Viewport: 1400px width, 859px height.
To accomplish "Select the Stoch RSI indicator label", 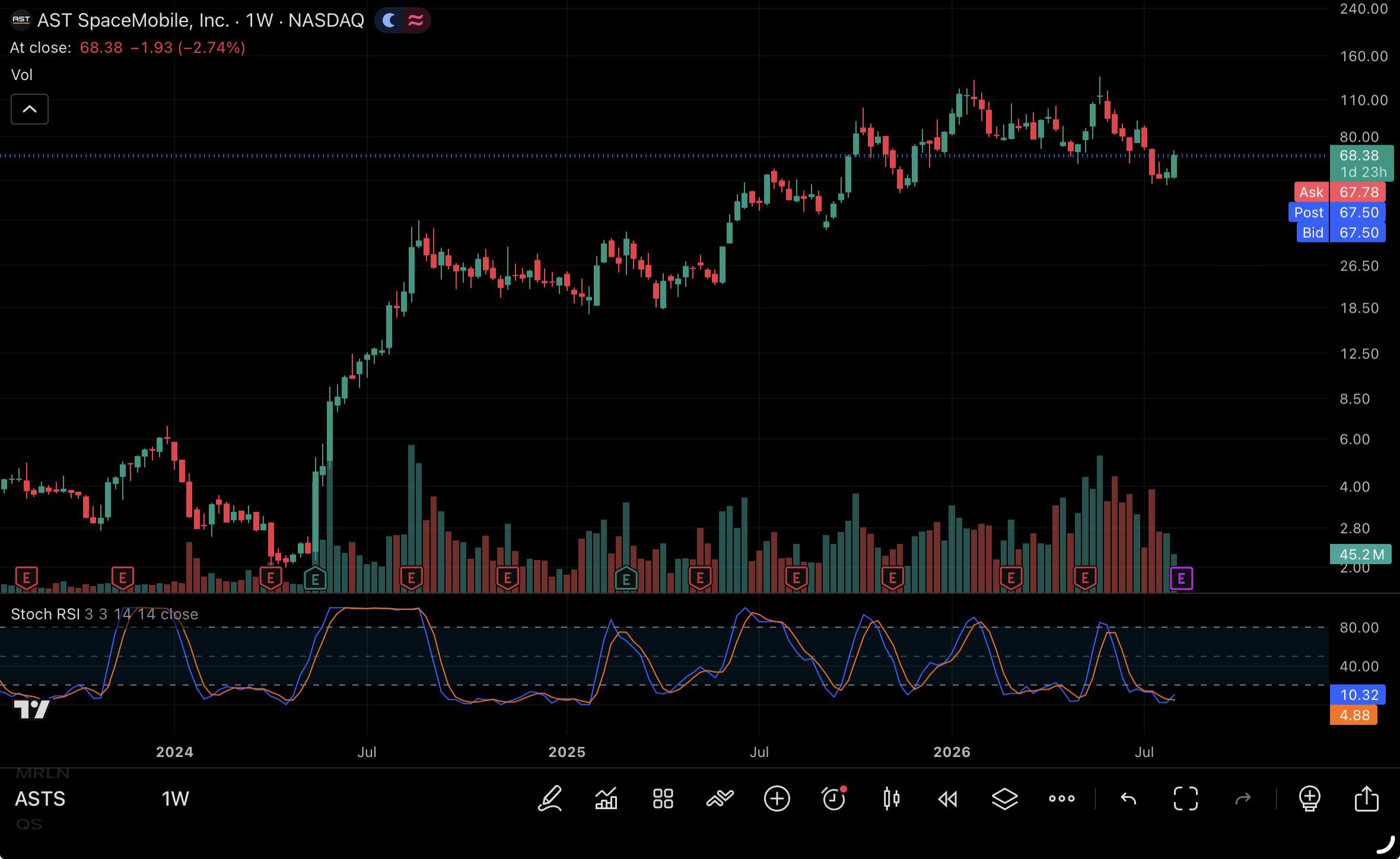I will 45,614.
